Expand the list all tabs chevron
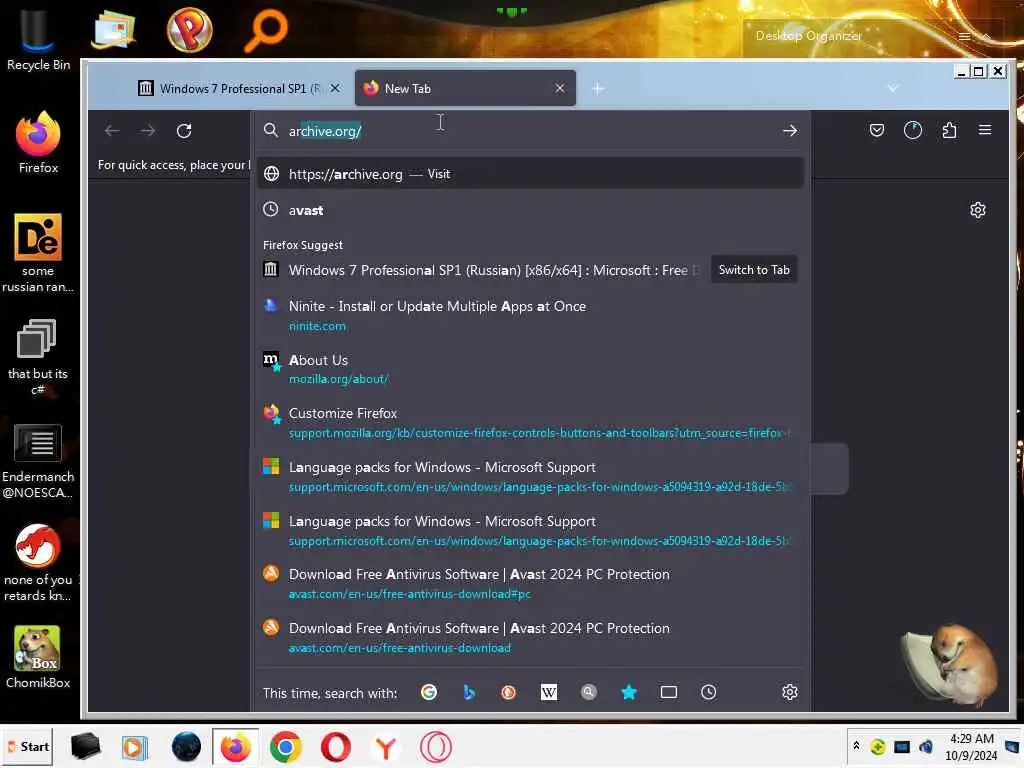 point(893,88)
